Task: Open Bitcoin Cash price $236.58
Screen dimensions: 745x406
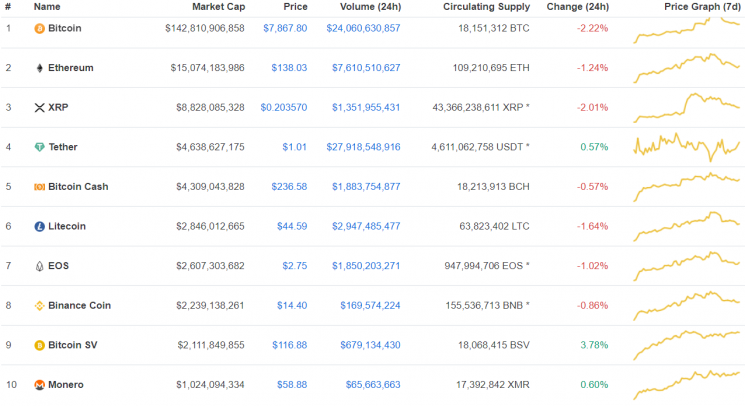Action: coord(289,187)
